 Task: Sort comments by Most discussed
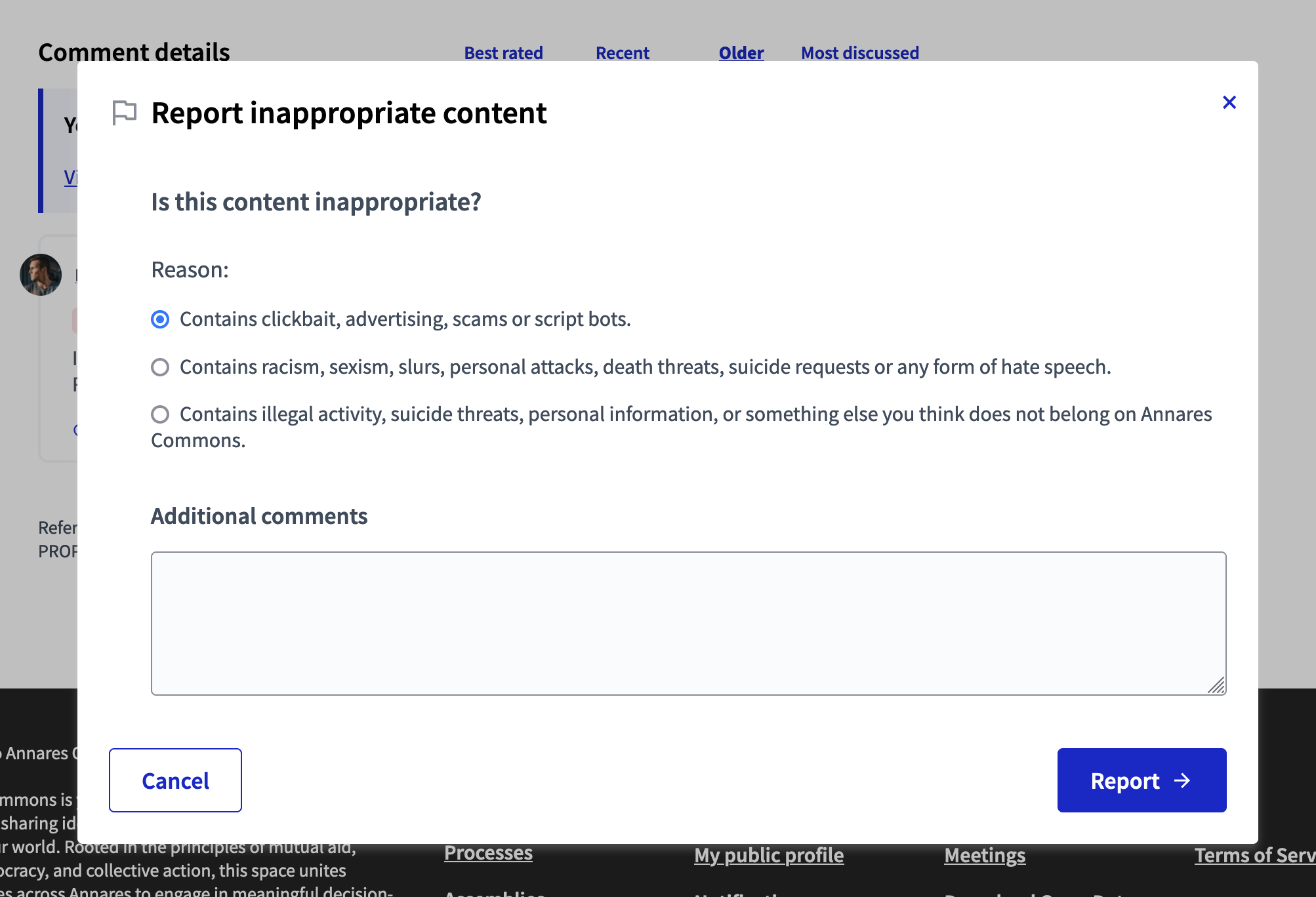[x=859, y=52]
